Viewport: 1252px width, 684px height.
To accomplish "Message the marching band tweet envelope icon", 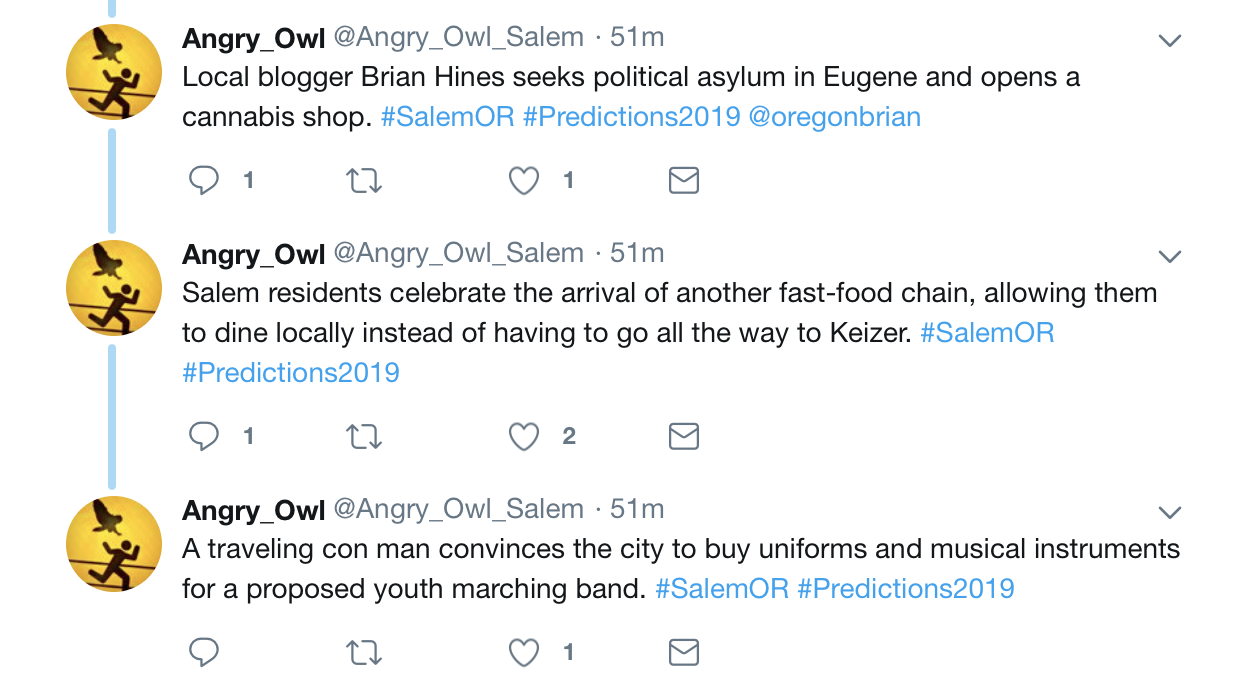I will [683, 653].
